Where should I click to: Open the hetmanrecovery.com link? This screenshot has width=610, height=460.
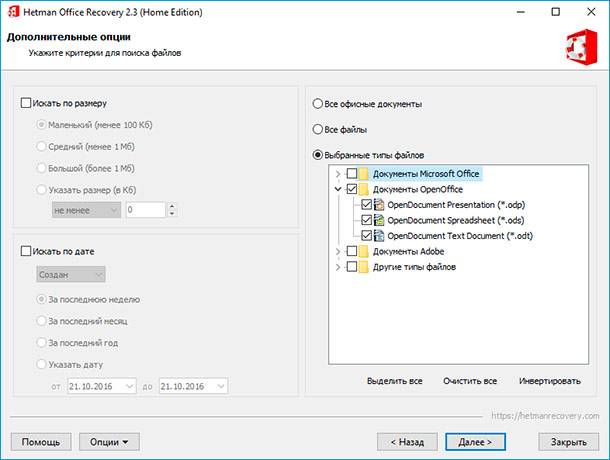pyautogui.click(x=545, y=416)
